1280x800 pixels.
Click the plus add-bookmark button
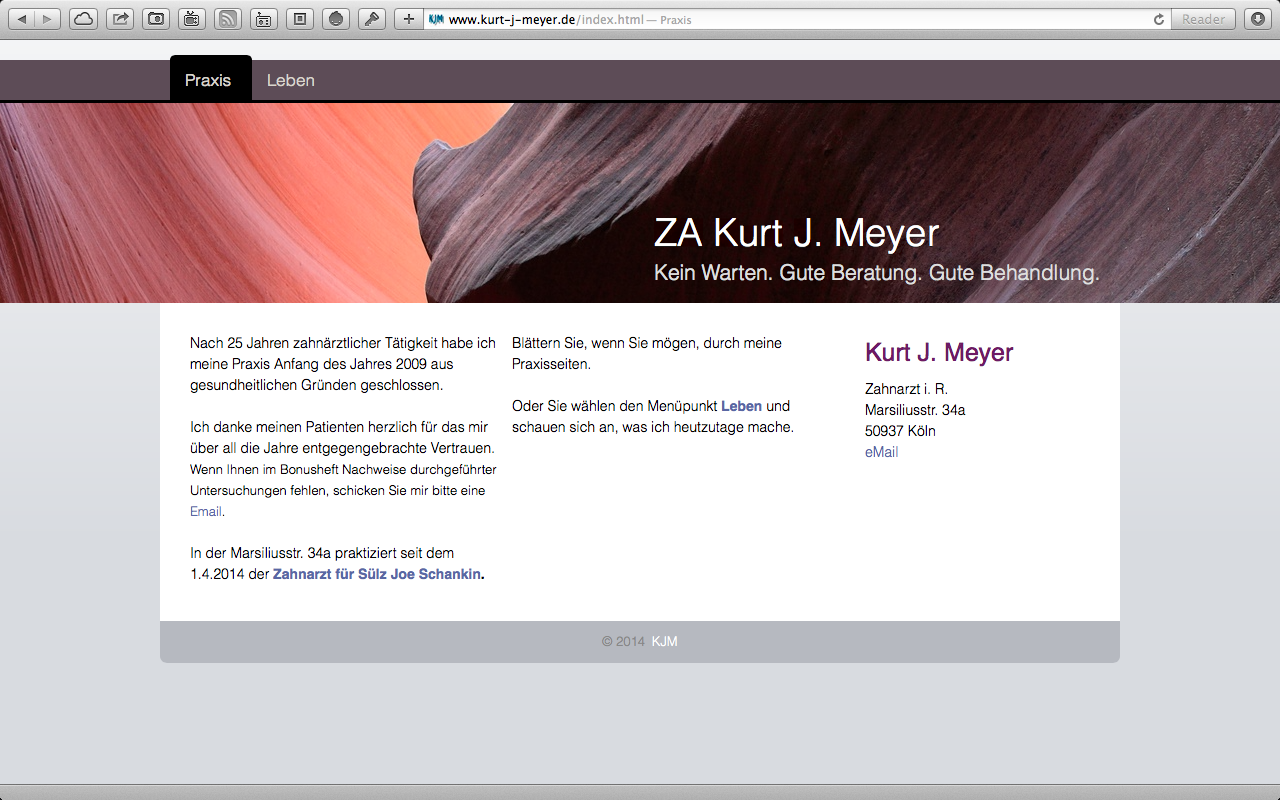point(408,19)
